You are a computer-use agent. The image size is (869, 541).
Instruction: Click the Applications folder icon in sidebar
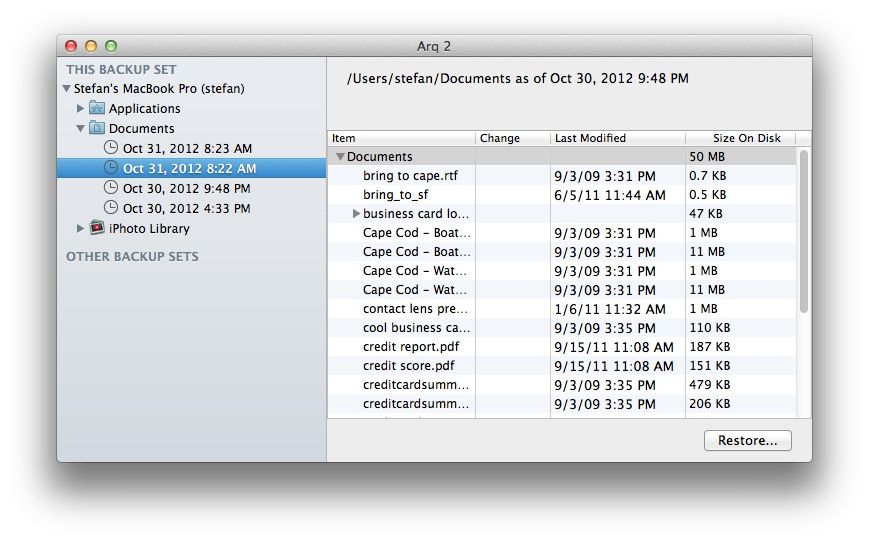pyautogui.click(x=97, y=108)
